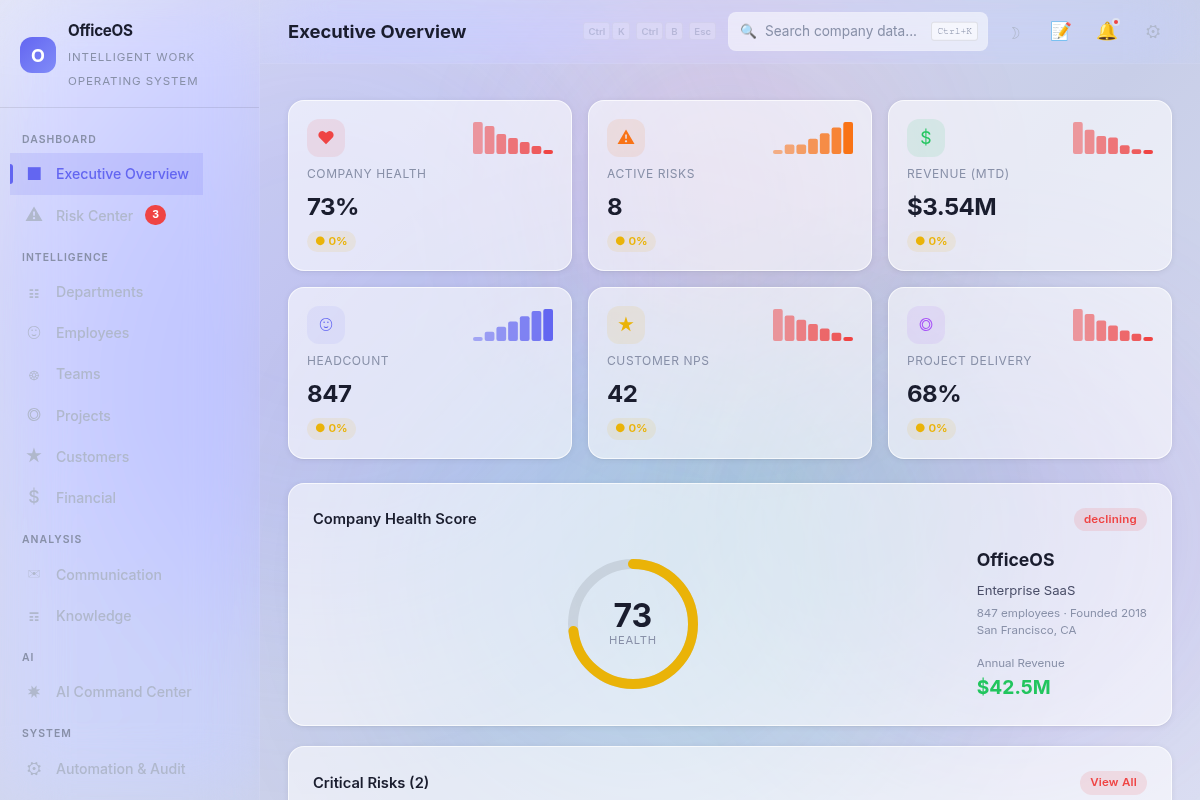
Task: Open the notifications bell
Action: (1106, 32)
